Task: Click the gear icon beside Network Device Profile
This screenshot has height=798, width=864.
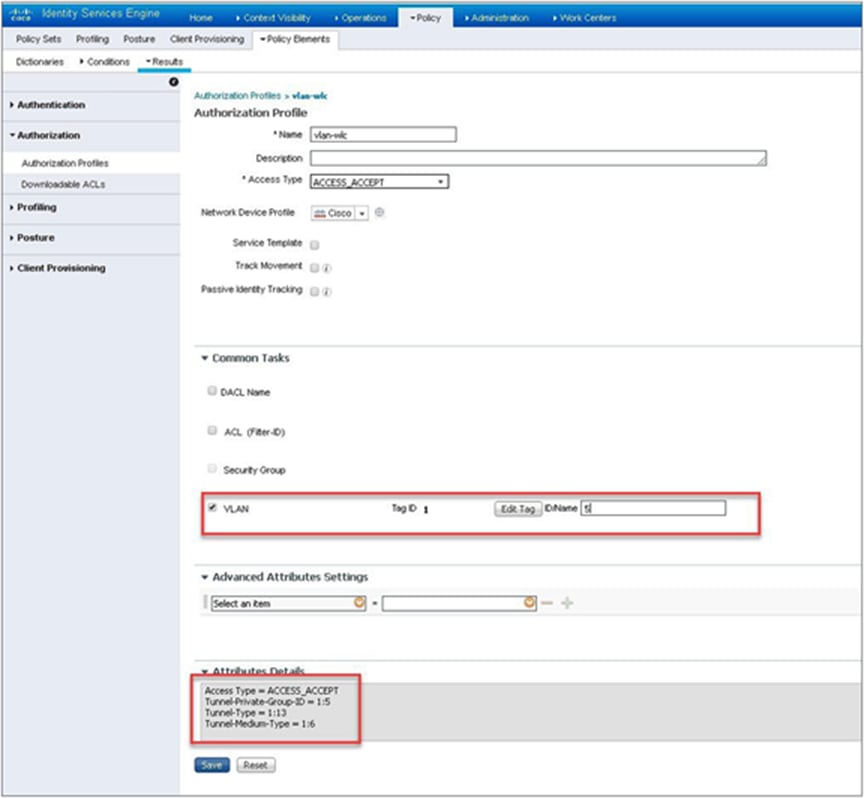Action: click(381, 212)
